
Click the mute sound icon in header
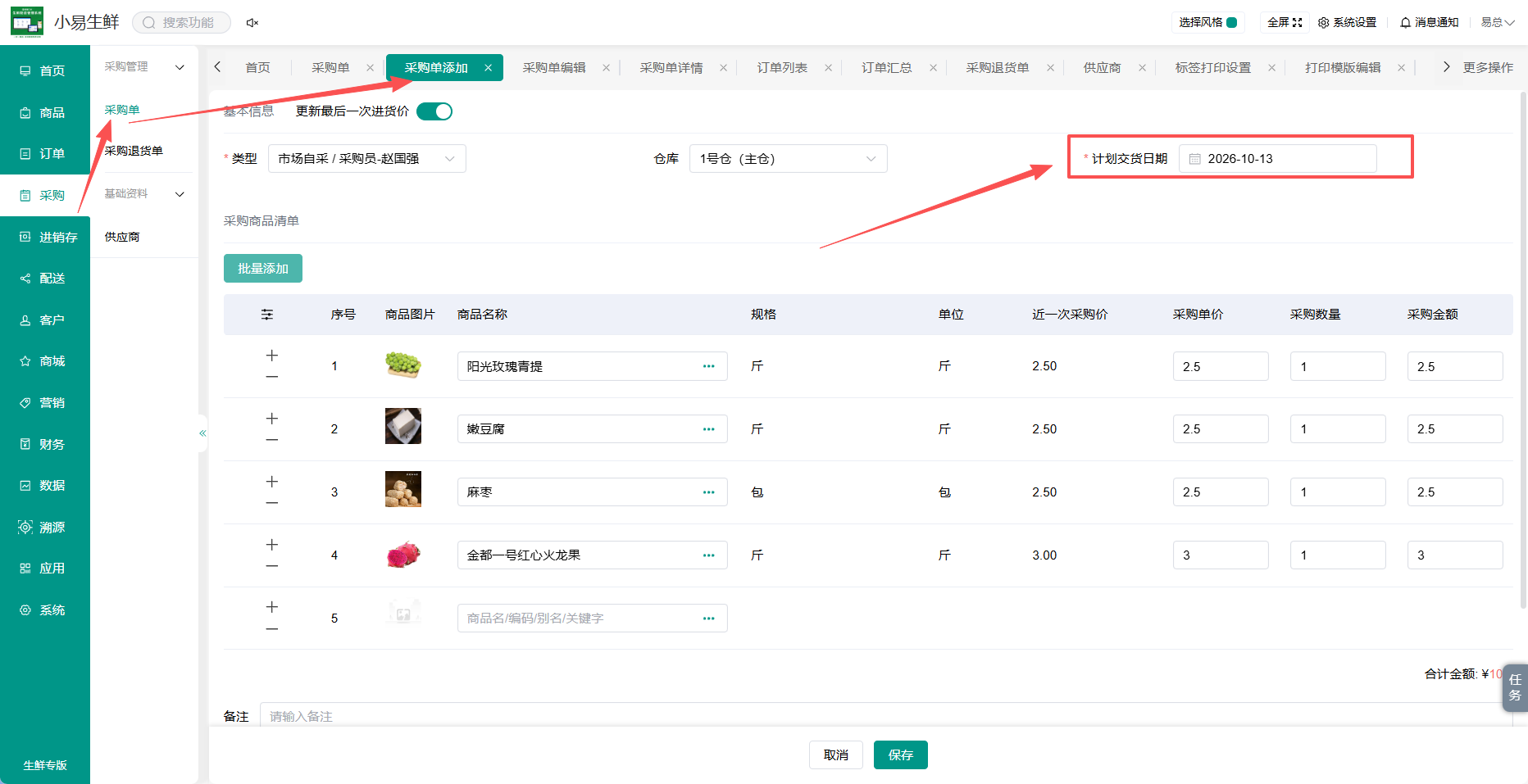click(252, 23)
